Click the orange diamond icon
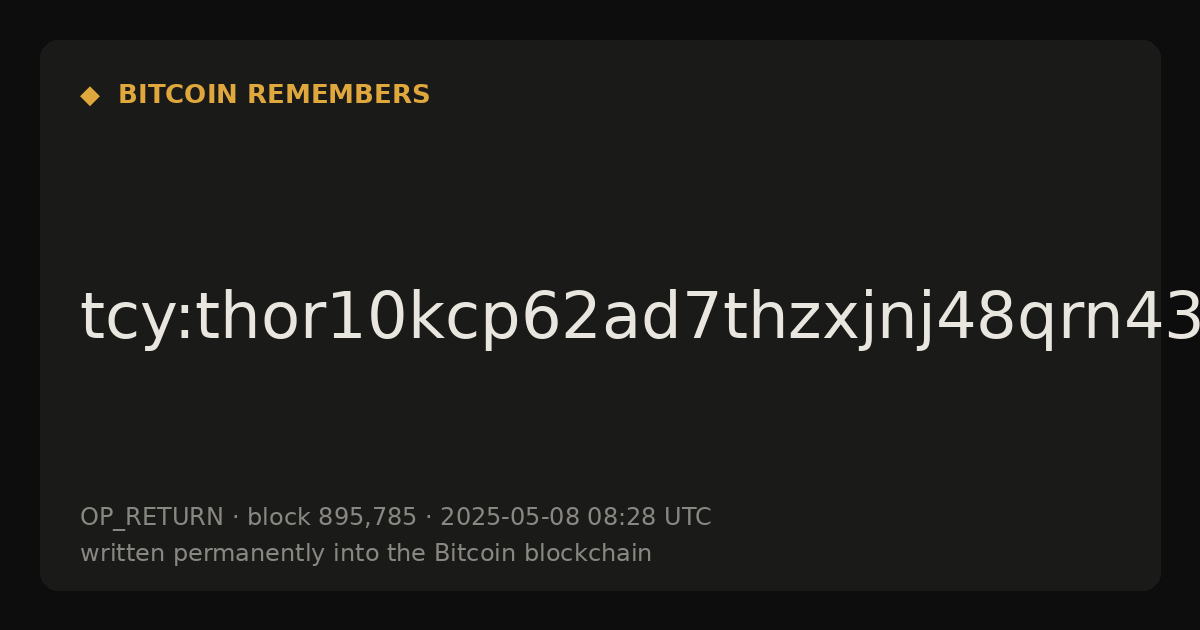This screenshot has height=630, width=1200. tap(90, 96)
